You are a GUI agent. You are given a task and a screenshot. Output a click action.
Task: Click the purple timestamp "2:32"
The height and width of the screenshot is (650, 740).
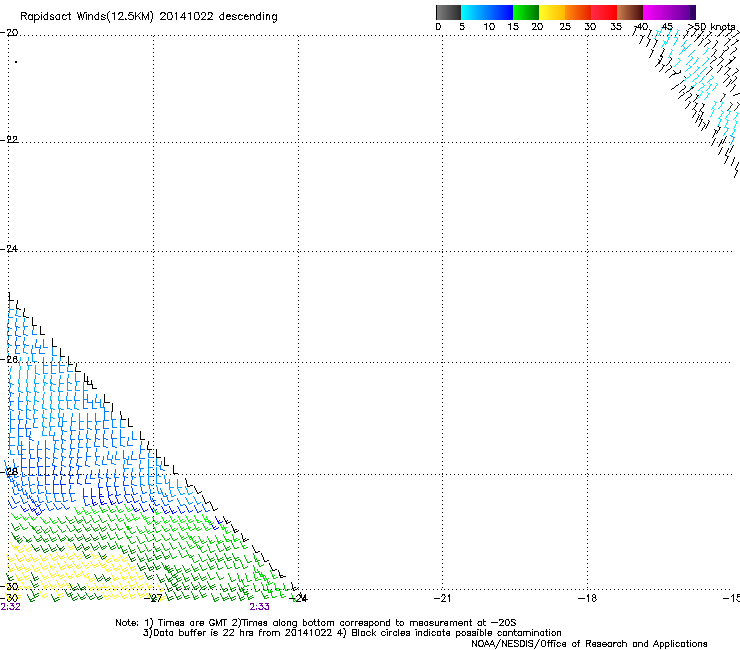click(x=10, y=607)
